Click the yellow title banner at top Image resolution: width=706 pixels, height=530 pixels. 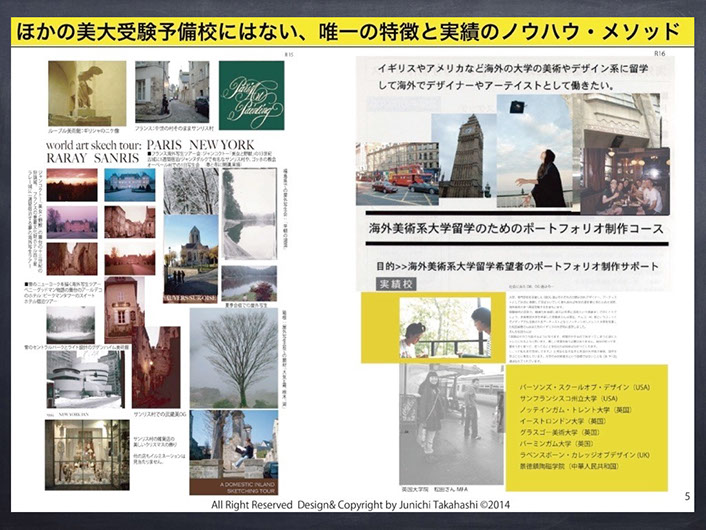coord(352,31)
